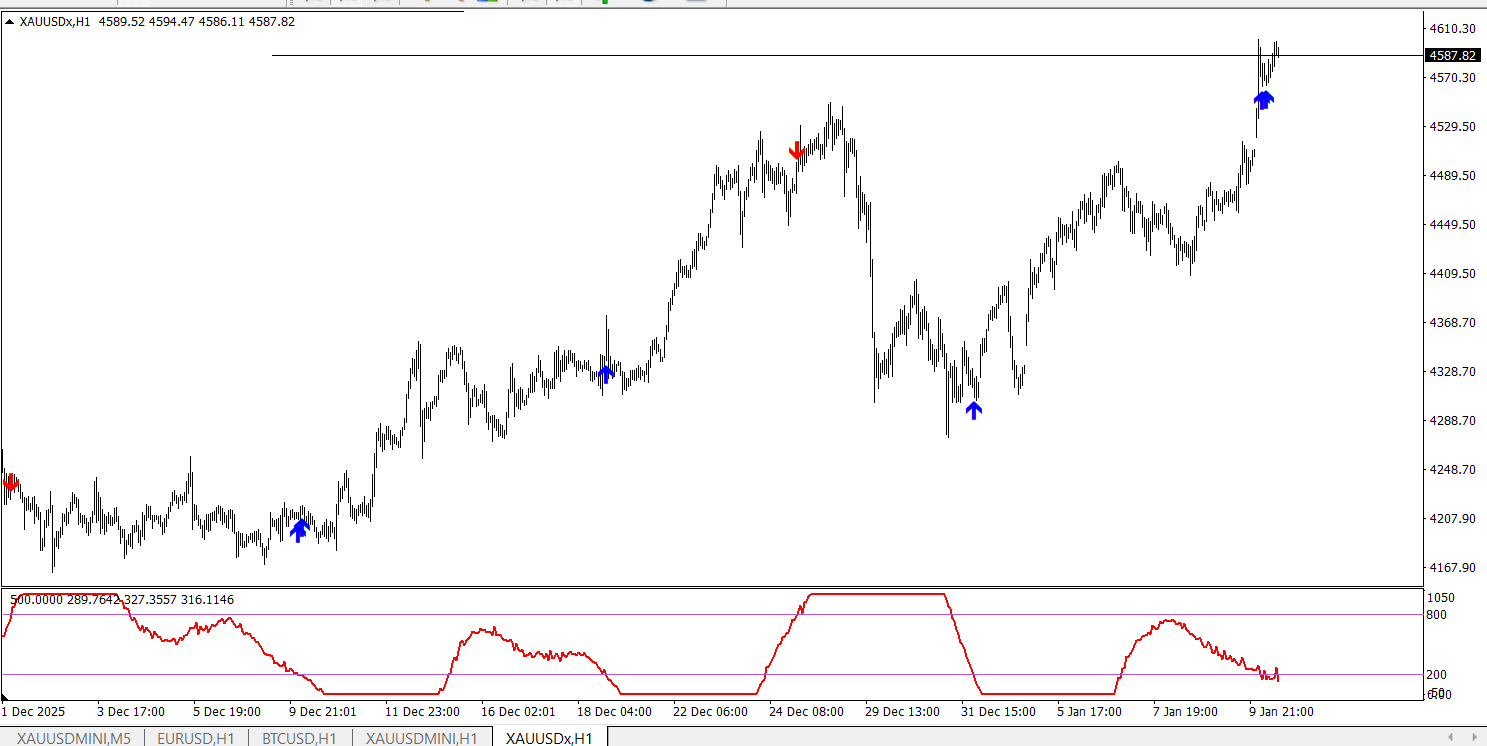Click the 31 Dec 15:00 time axis label

998,712
